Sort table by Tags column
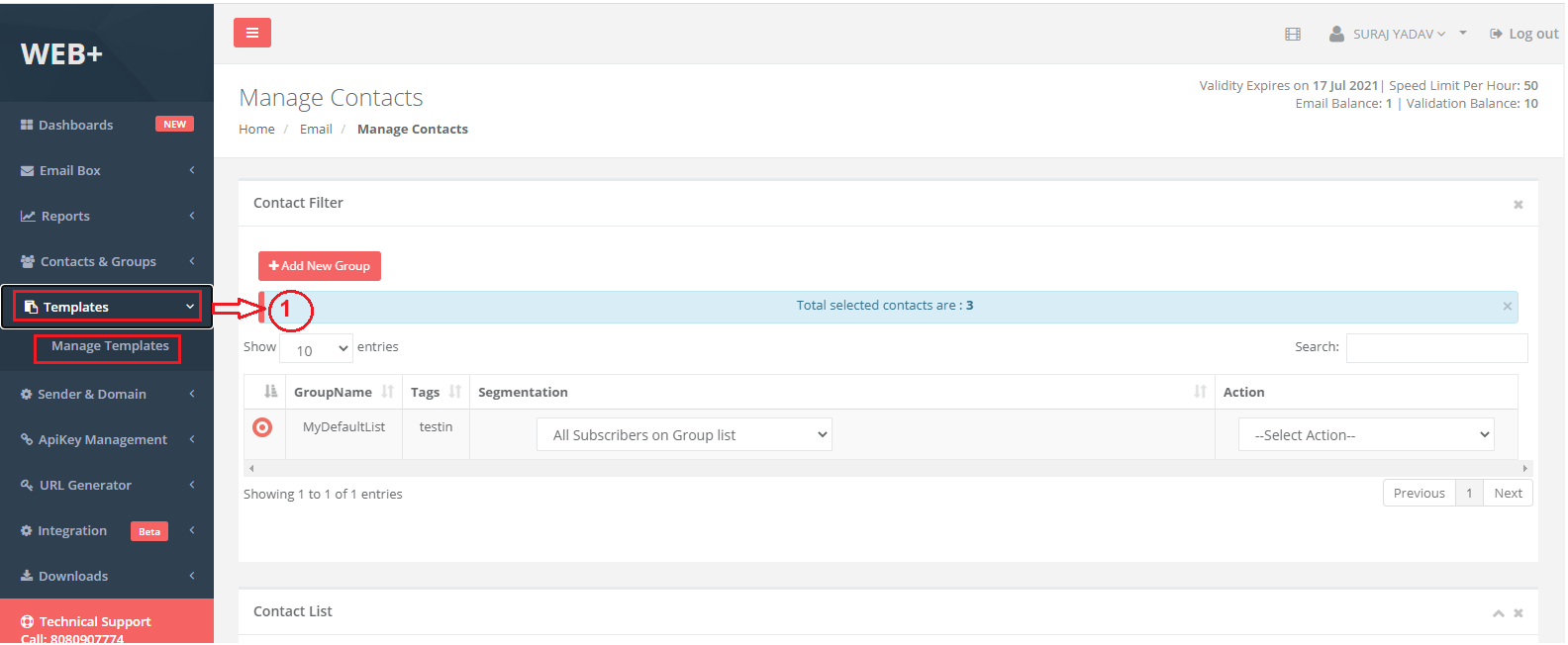Image resolution: width=1568 pixels, height=645 pixels. (454, 392)
